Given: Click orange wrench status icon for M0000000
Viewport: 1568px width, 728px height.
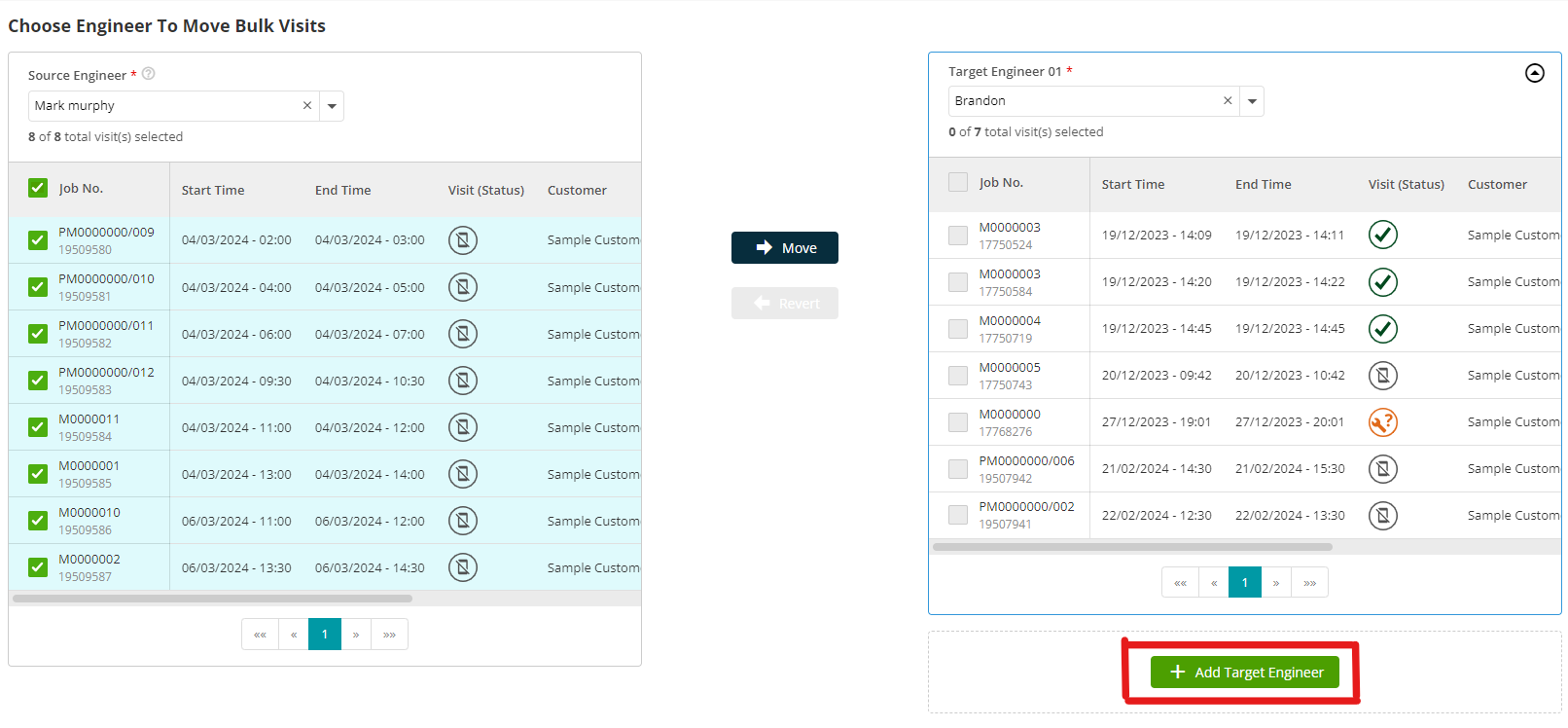Looking at the screenshot, I should coord(1383,421).
